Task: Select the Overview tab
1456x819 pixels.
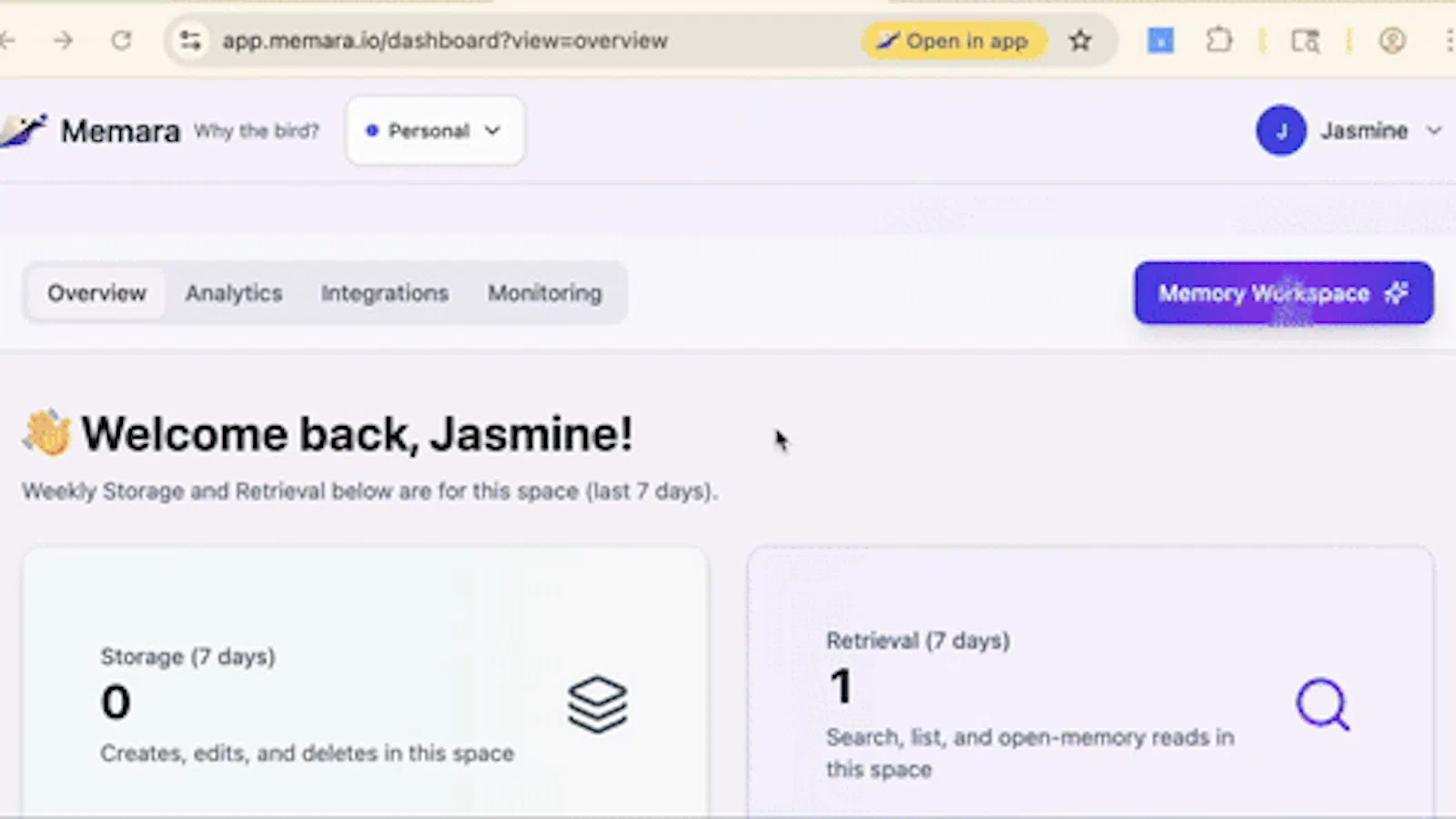Action: coord(96,293)
